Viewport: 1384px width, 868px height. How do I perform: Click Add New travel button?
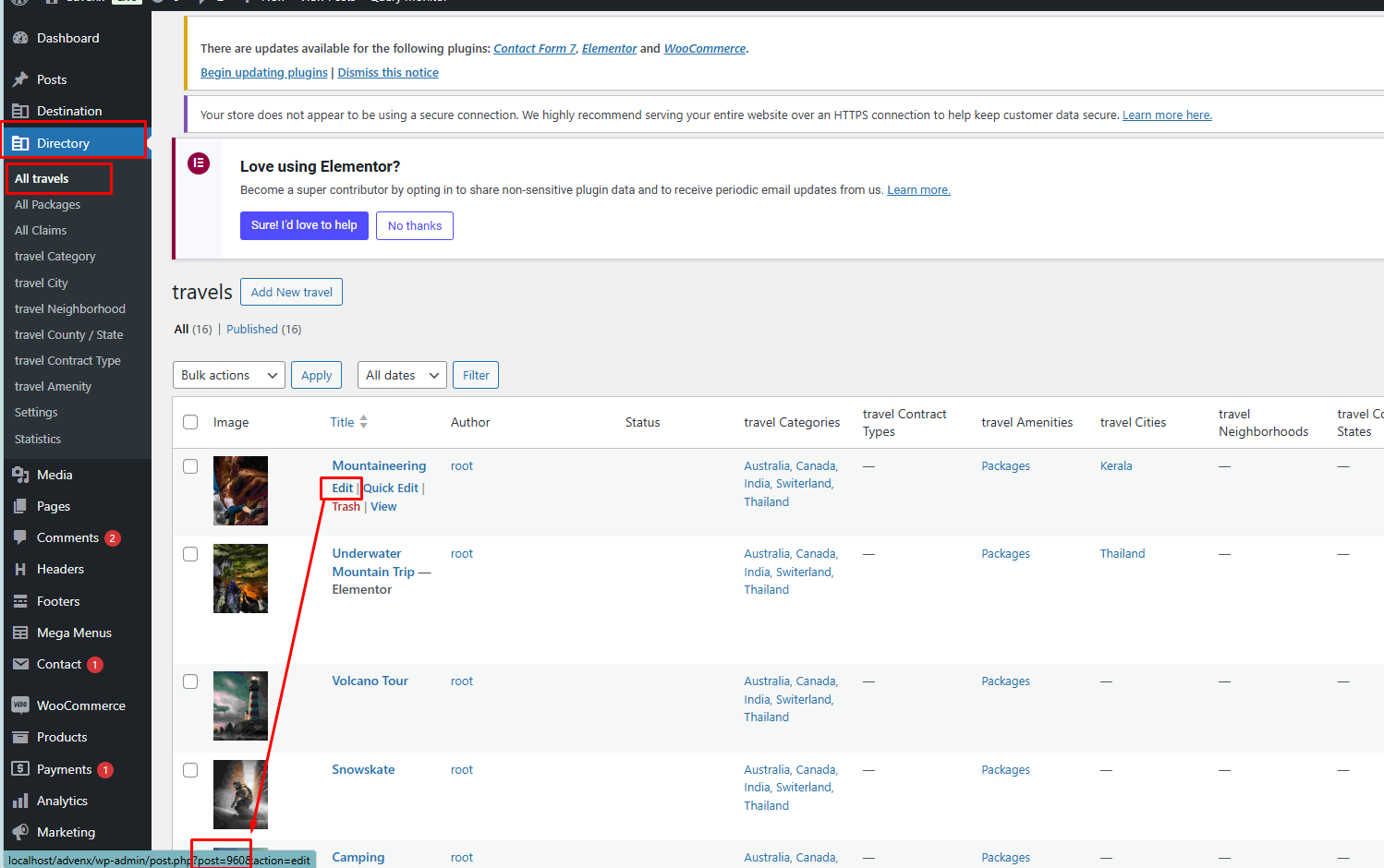click(291, 292)
